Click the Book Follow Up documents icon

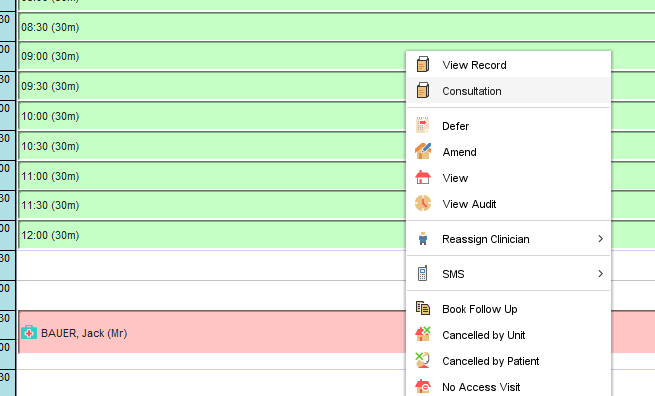pos(423,308)
